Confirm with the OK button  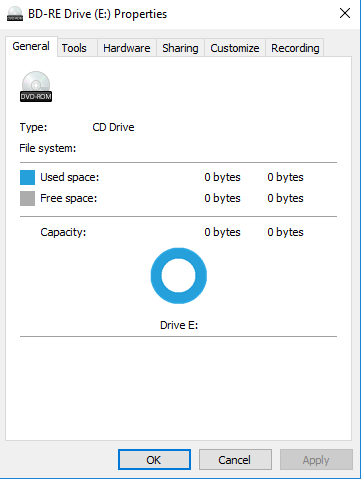pos(154,460)
